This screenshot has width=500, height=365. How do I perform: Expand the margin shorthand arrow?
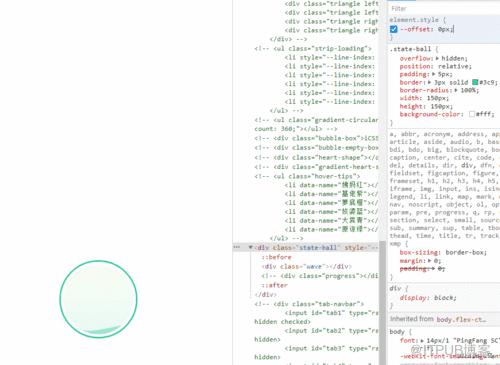[430, 261]
